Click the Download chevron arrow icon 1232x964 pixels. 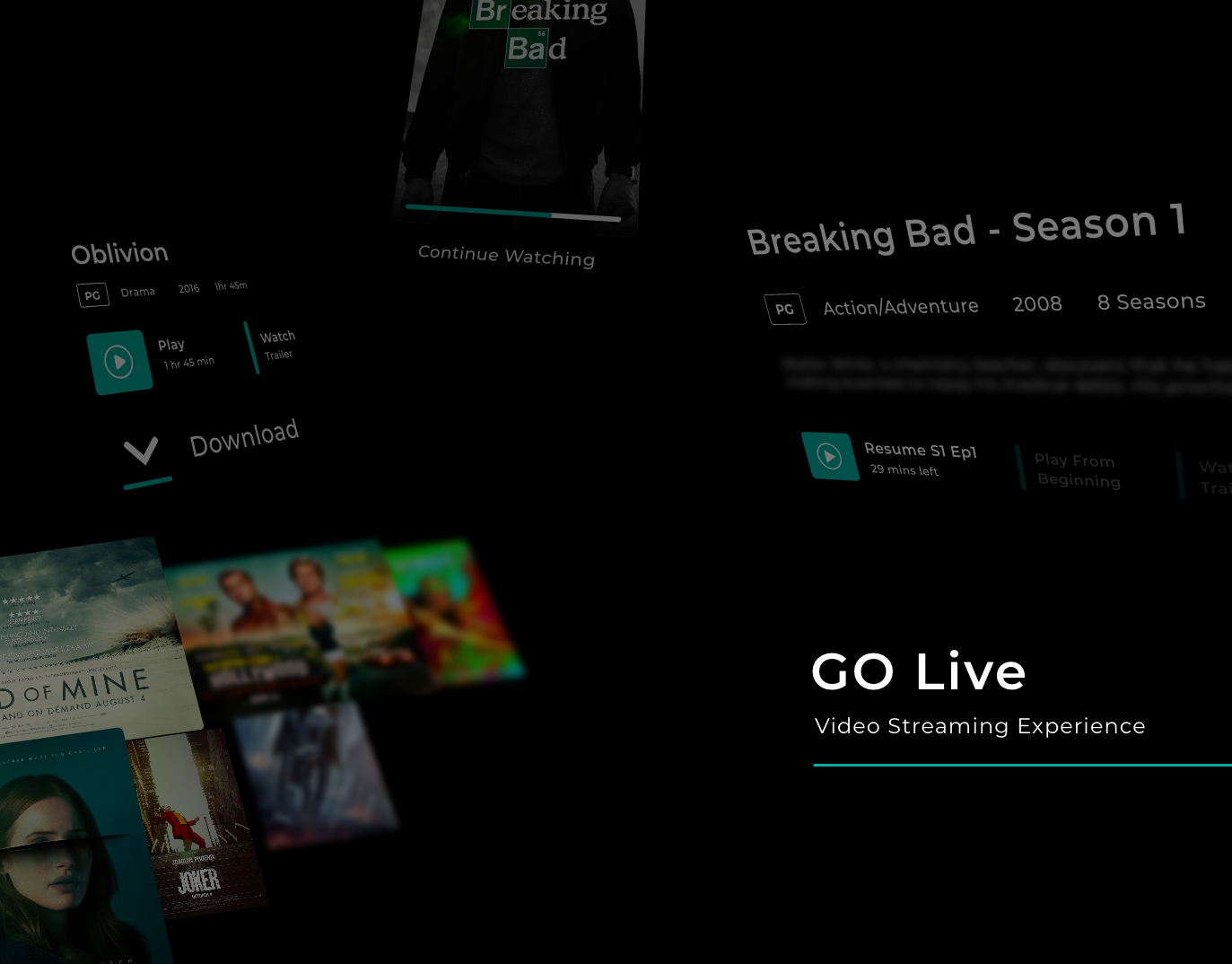pos(141,451)
